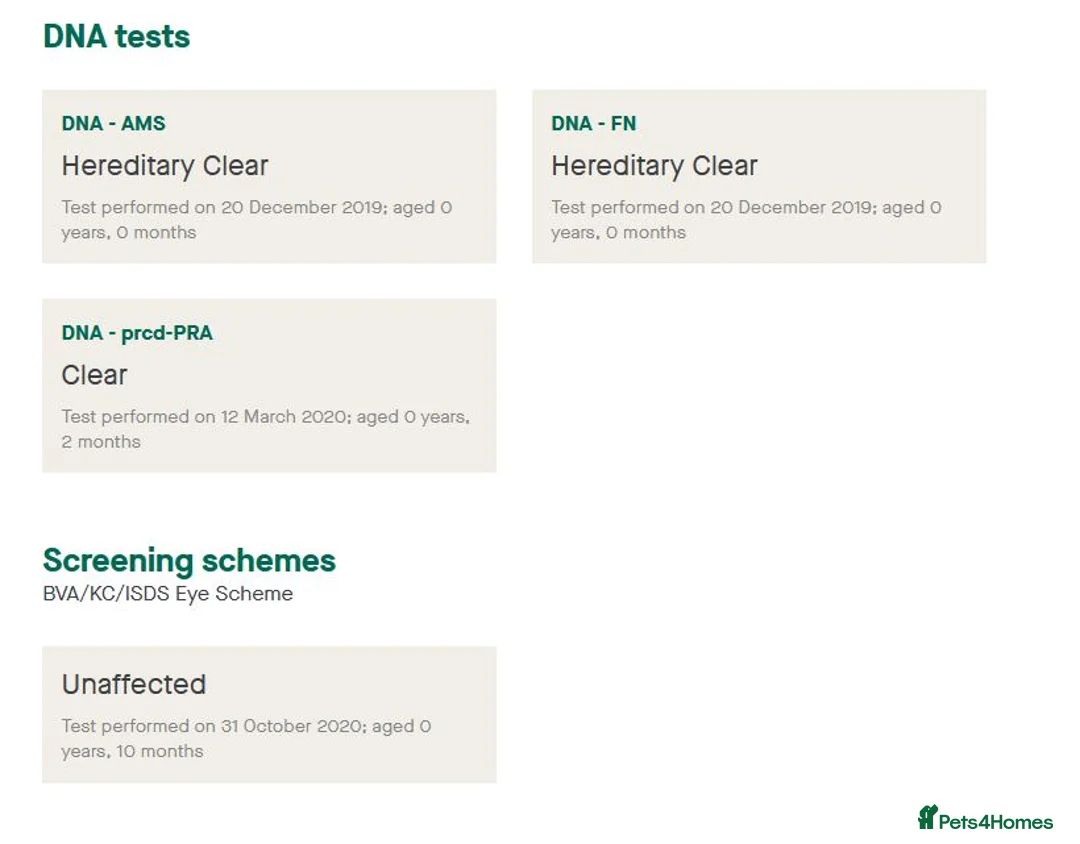Viewport: 1080px width, 844px height.
Task: Click the Screening schemes heading
Action: tap(189, 560)
